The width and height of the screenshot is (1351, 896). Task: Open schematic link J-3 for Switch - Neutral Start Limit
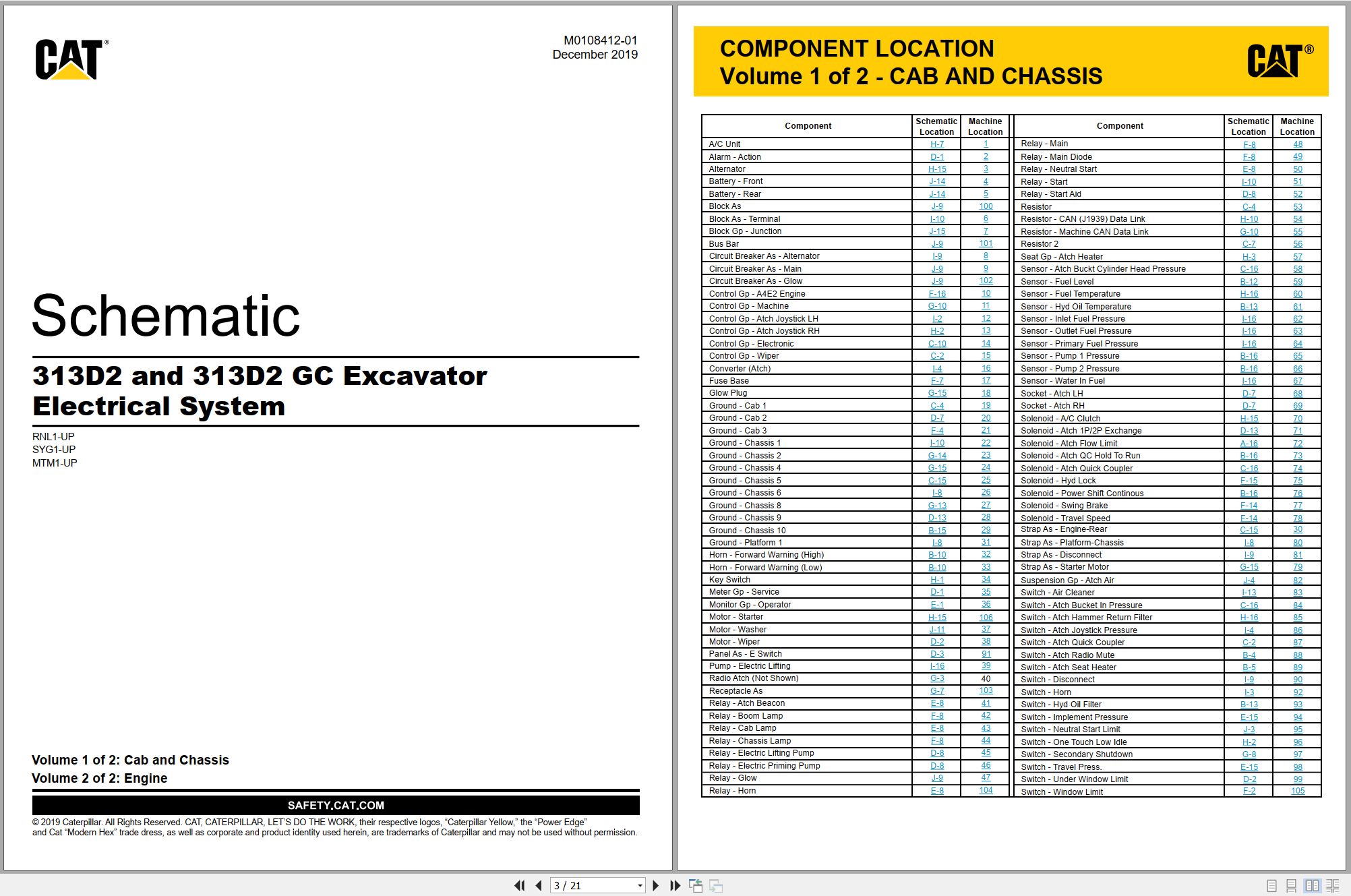coord(1249,729)
